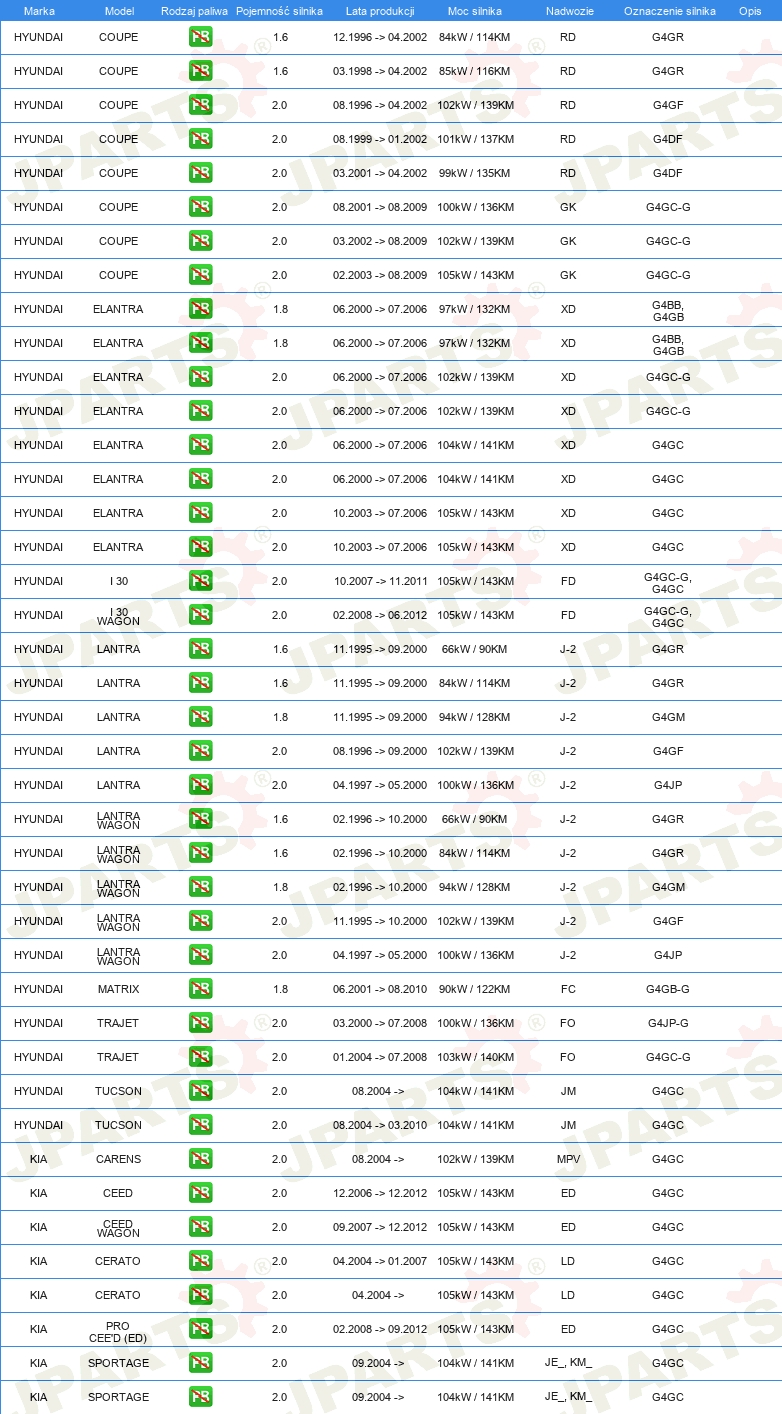Select the MATRIX model cell
This screenshot has height=1414, width=782.
[119, 989]
